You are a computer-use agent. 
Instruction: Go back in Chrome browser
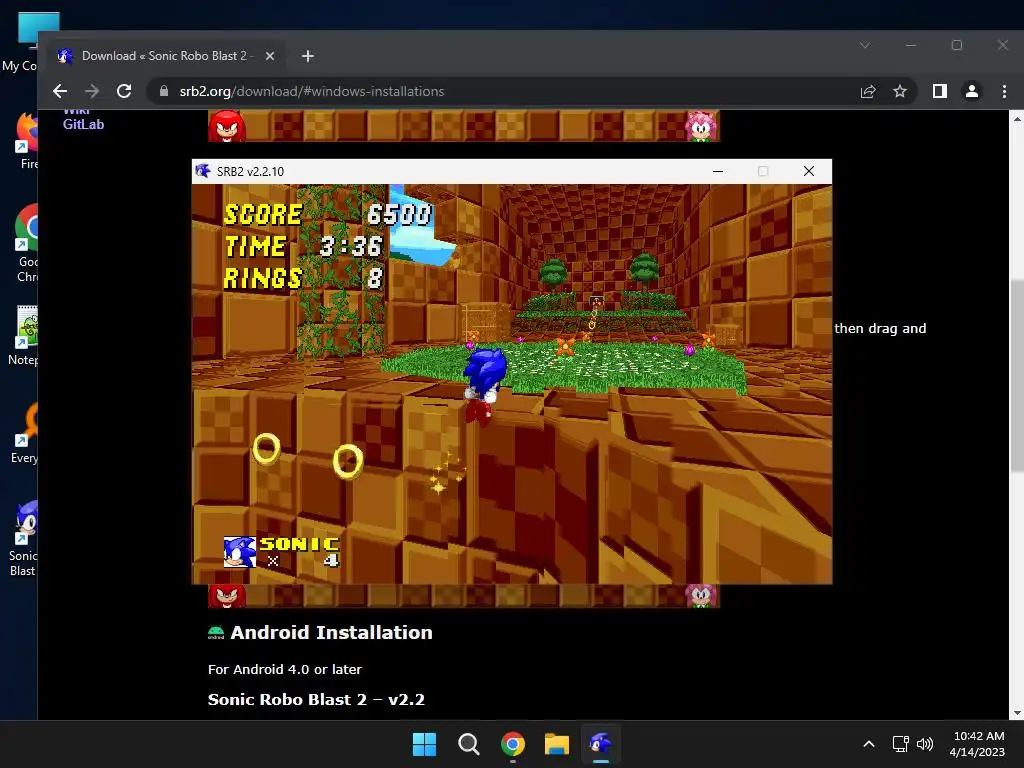60,91
